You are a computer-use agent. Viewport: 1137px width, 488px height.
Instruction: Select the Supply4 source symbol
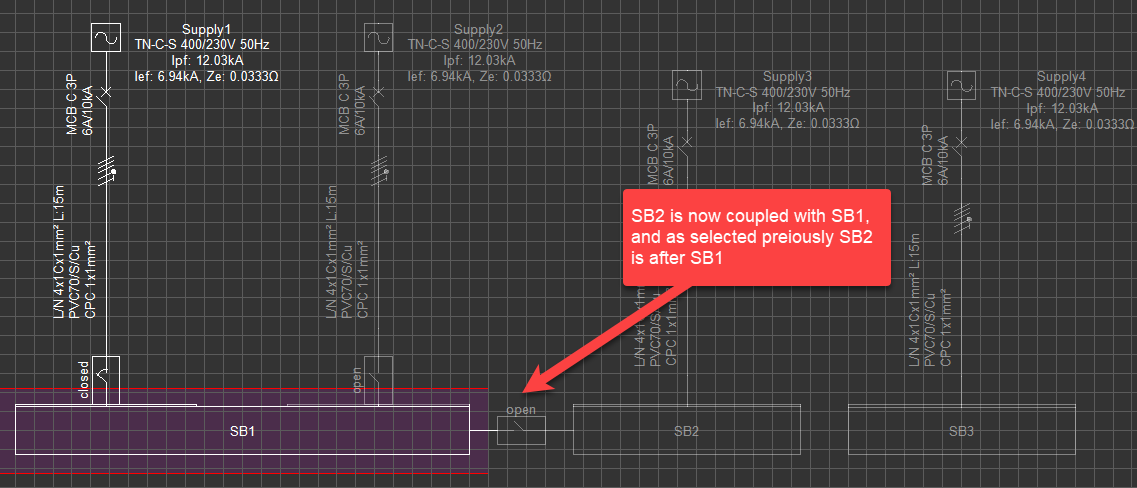(961, 85)
